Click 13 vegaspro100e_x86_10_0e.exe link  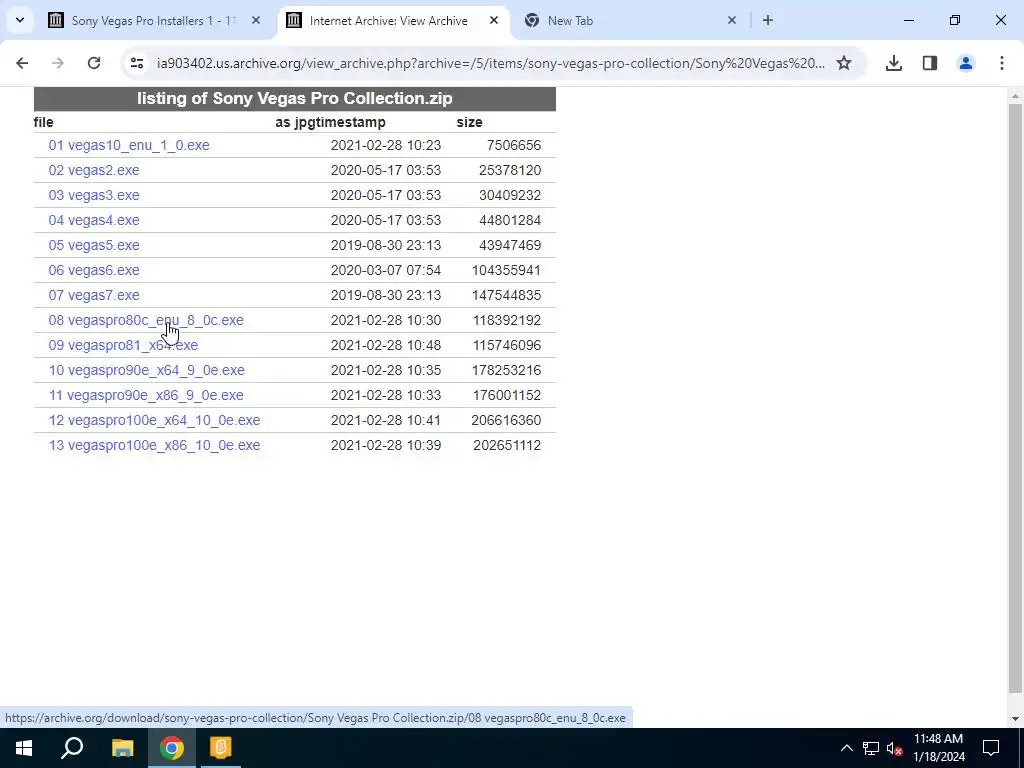tap(154, 445)
